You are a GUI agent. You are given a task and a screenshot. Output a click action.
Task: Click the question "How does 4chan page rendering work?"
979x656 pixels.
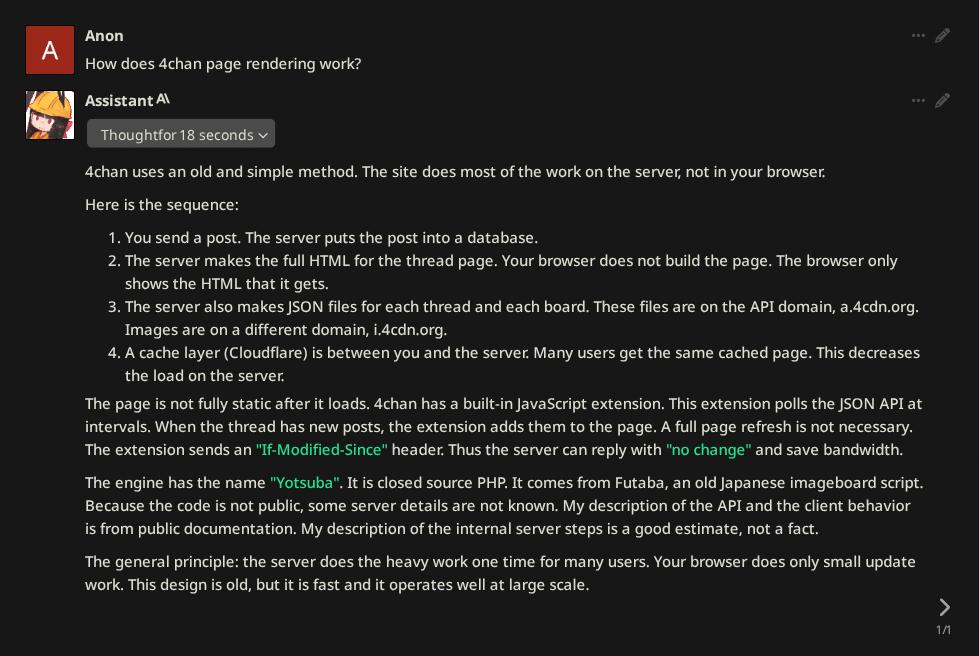pyautogui.click(x=223, y=64)
